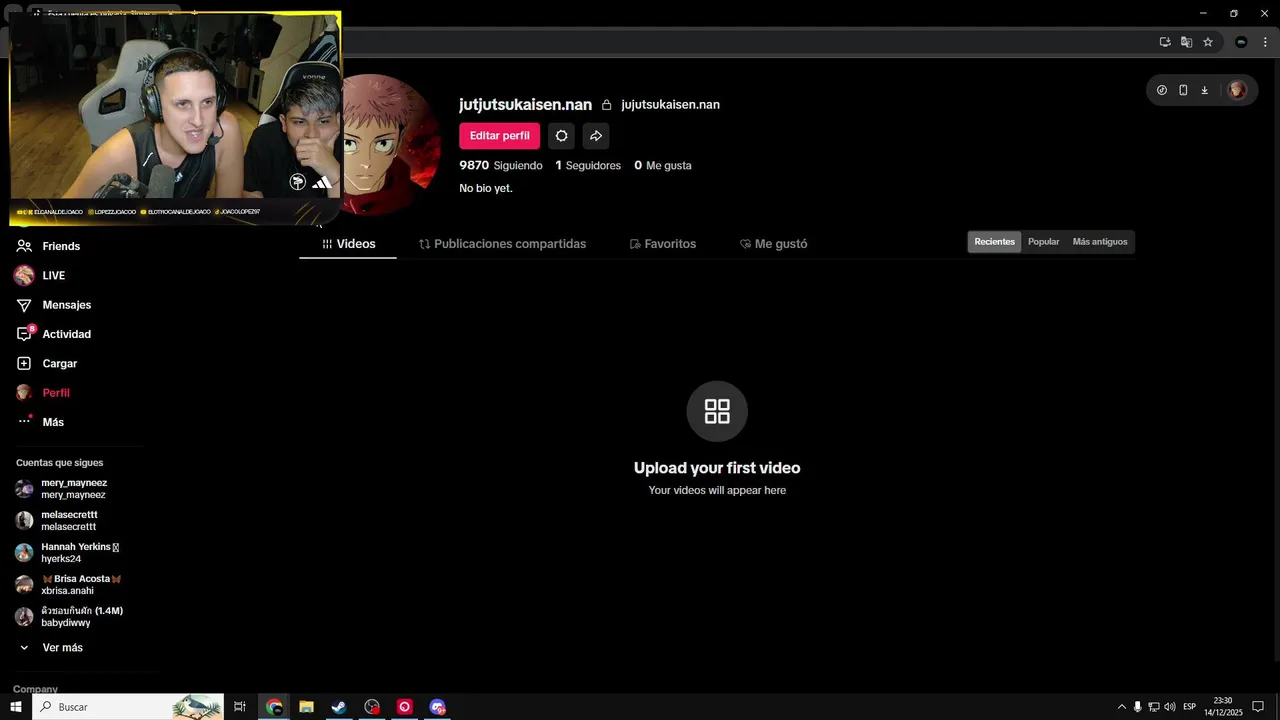The height and width of the screenshot is (720, 1280).
Task: Open Brisa Acosta followed account
Action: click(69, 585)
